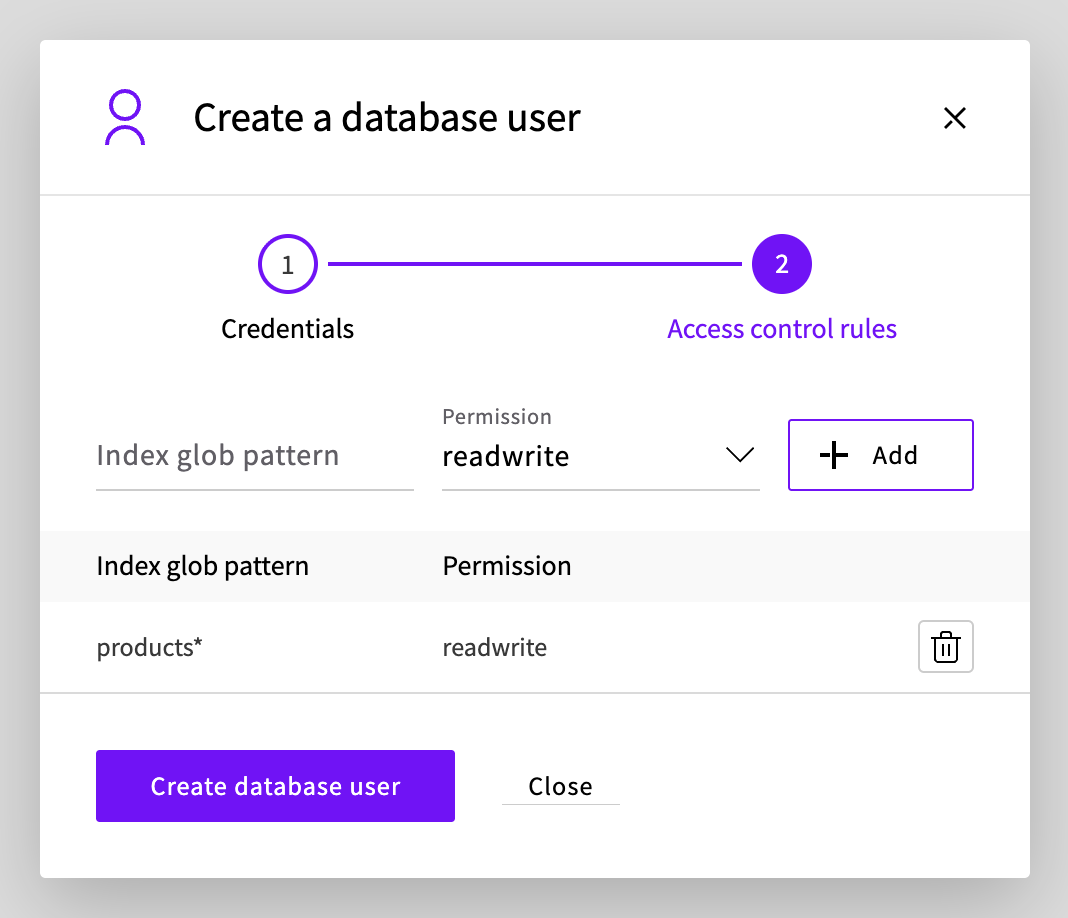1068x918 pixels.
Task: Click the Create database user button
Action: 275,786
